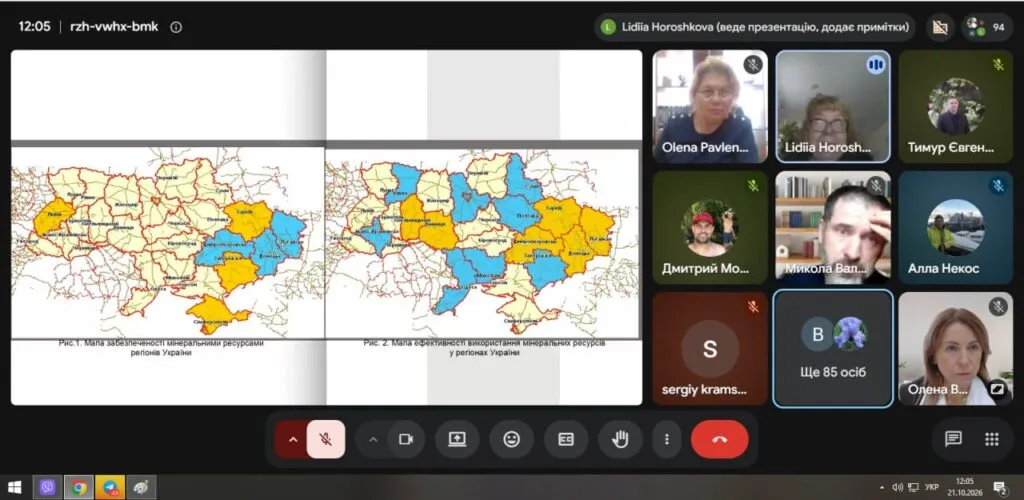This screenshot has height=500, width=1024.
Task: Open chat panel icon
Action: click(x=953, y=439)
